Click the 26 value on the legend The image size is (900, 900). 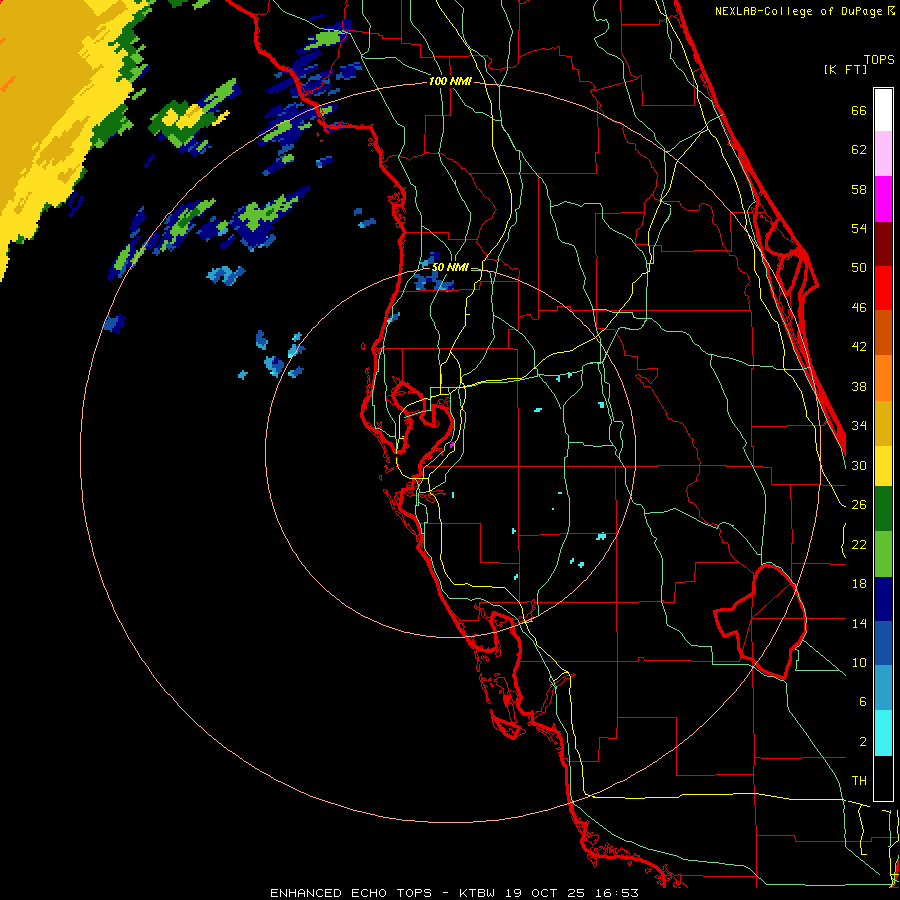tap(859, 505)
